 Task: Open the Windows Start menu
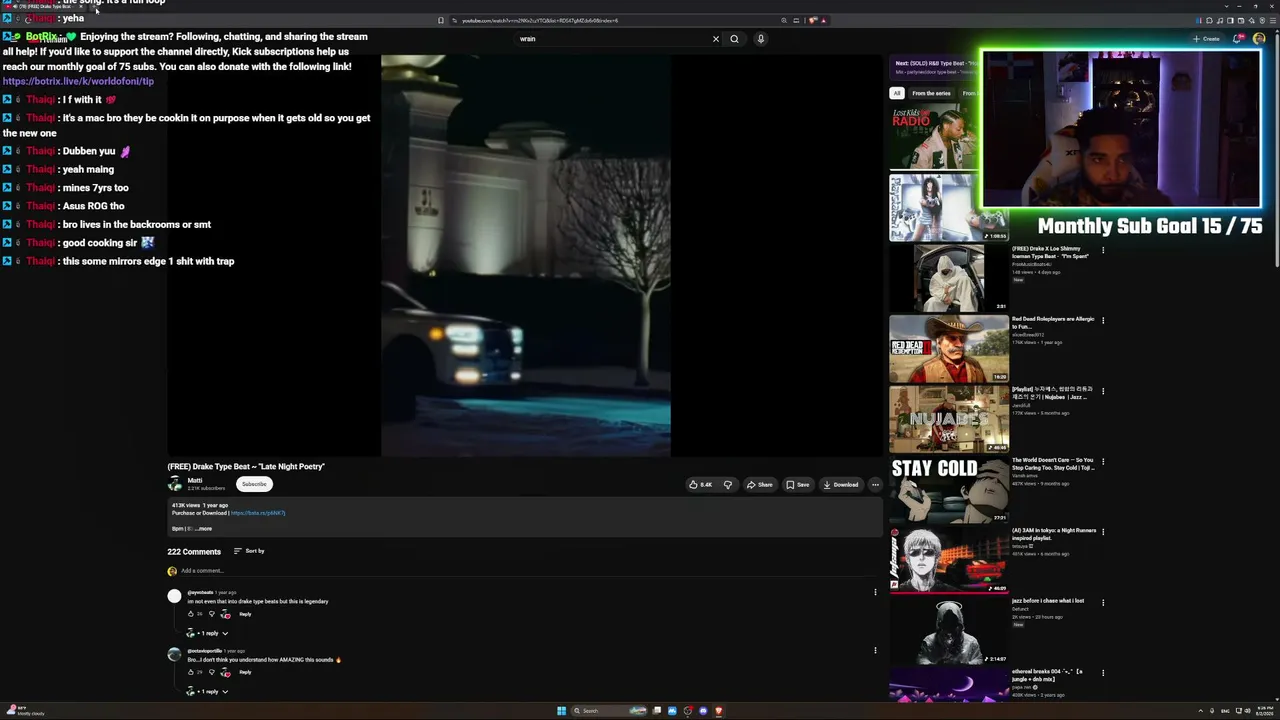pyautogui.click(x=561, y=711)
